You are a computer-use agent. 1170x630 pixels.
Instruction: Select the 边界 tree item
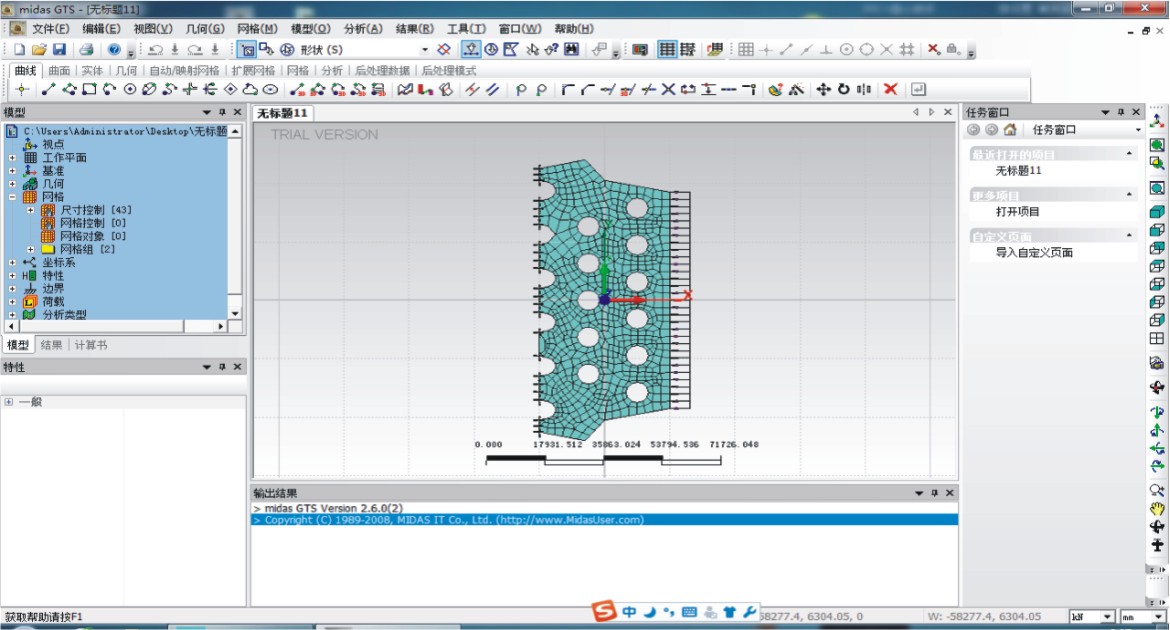(x=53, y=289)
